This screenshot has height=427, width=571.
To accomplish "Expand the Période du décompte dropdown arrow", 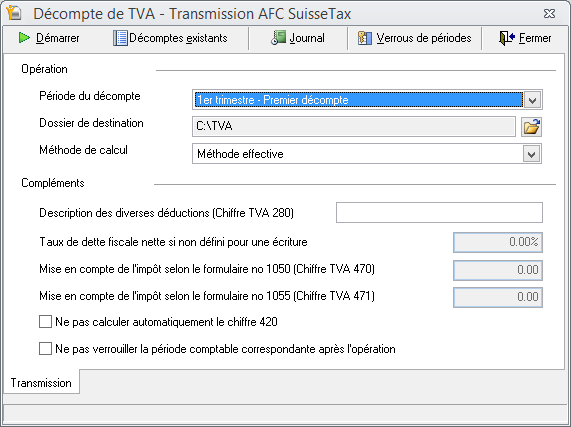I will pos(532,100).
